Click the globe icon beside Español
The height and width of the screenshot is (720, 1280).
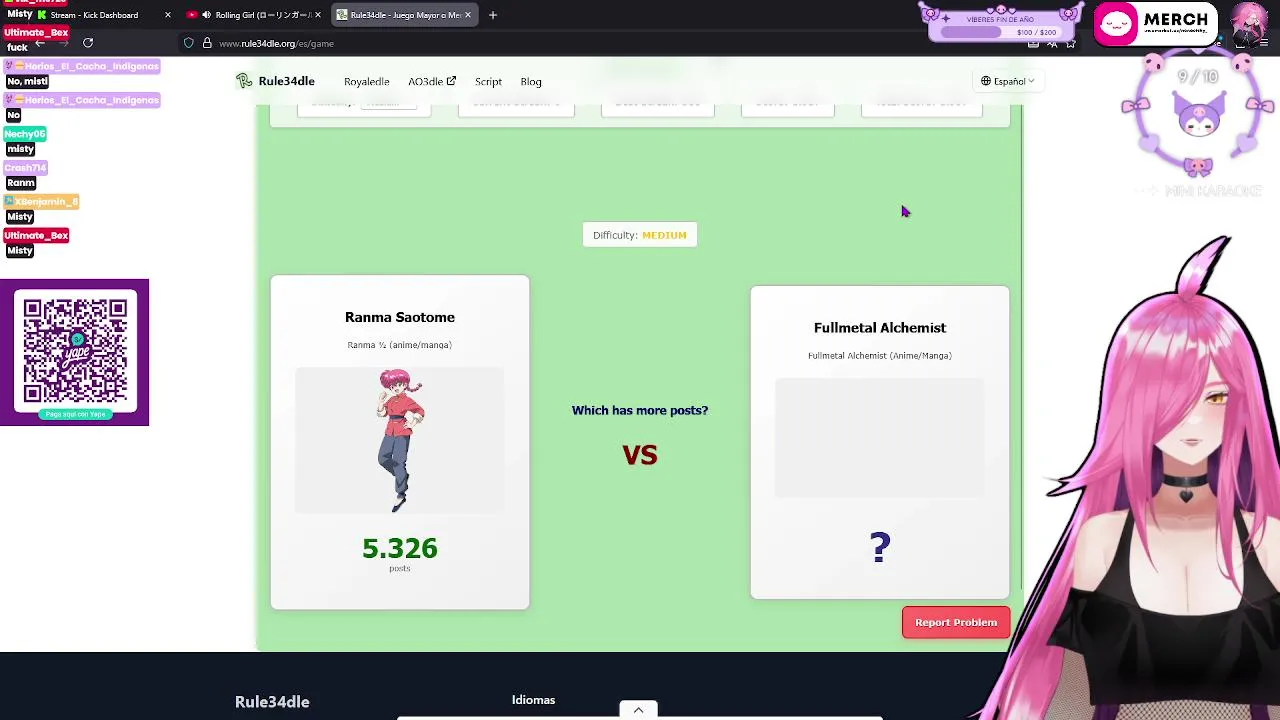coord(985,81)
